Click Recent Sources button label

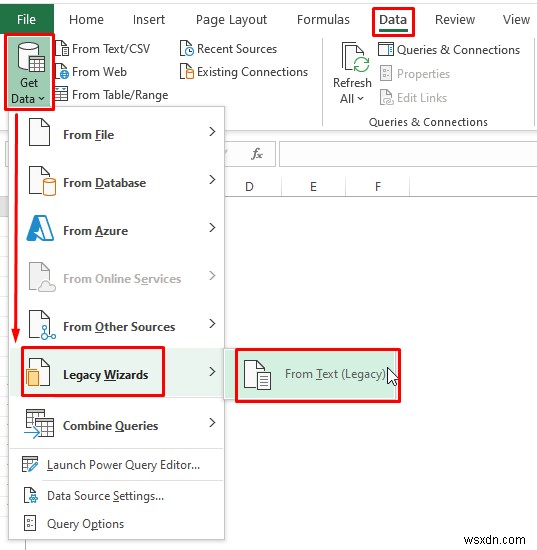tap(237, 48)
